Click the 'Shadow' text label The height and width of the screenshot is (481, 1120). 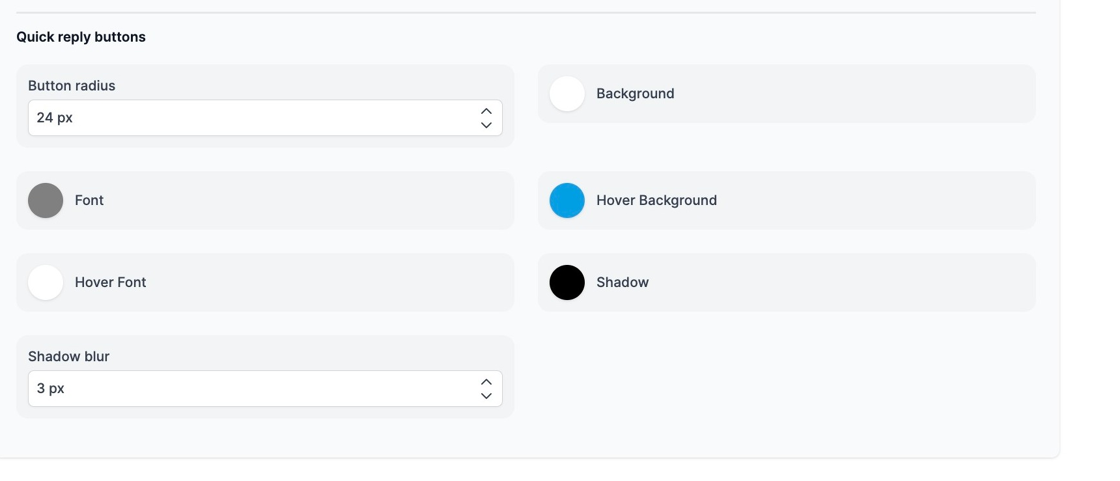622,283
